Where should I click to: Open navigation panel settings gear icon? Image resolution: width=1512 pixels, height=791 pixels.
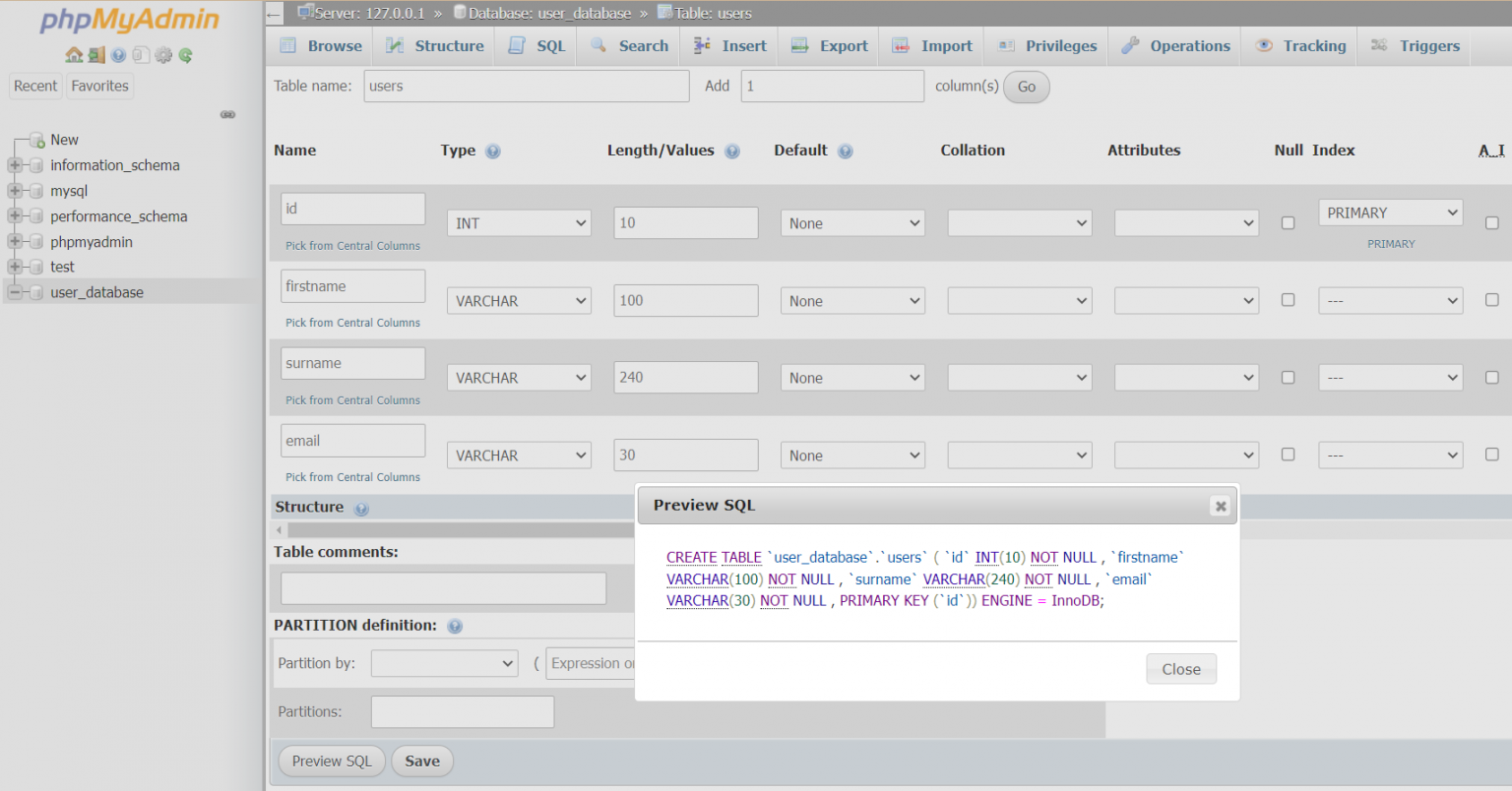[163, 55]
